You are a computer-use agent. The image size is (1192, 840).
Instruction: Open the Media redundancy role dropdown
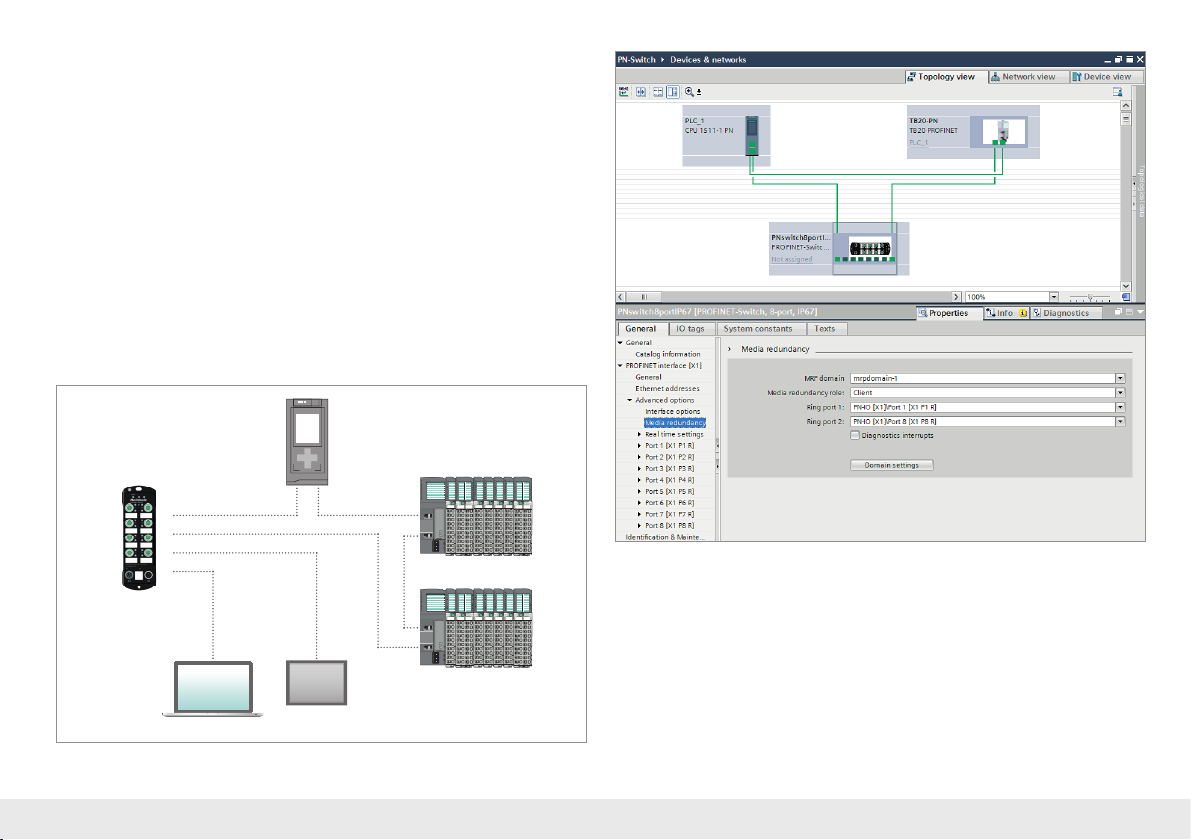(1120, 393)
